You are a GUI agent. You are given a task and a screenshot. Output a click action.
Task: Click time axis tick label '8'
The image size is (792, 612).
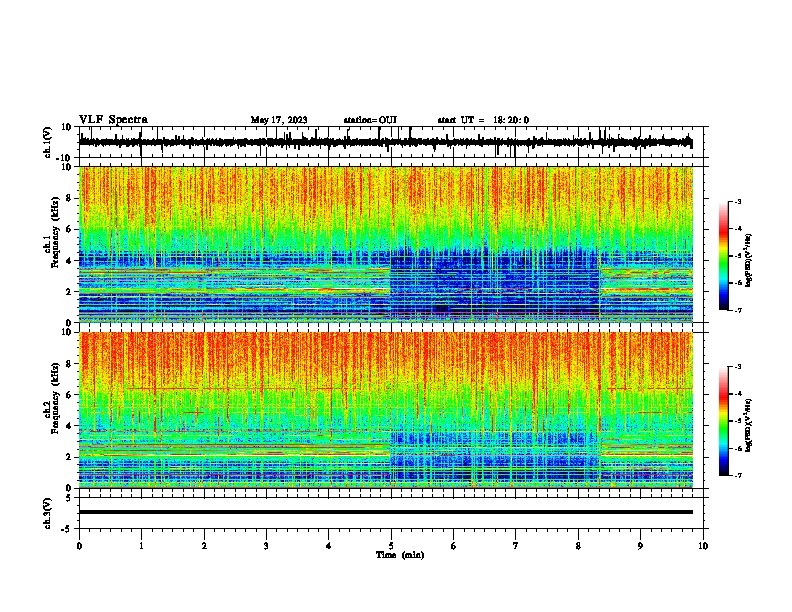coord(578,546)
